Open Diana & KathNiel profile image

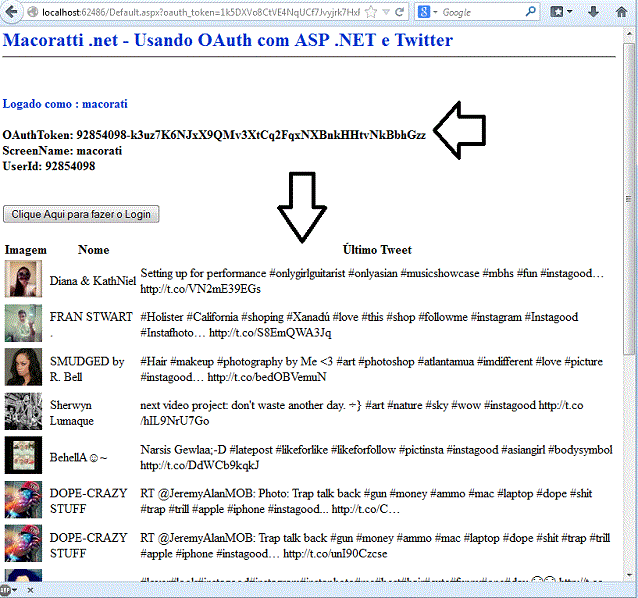click(23, 279)
